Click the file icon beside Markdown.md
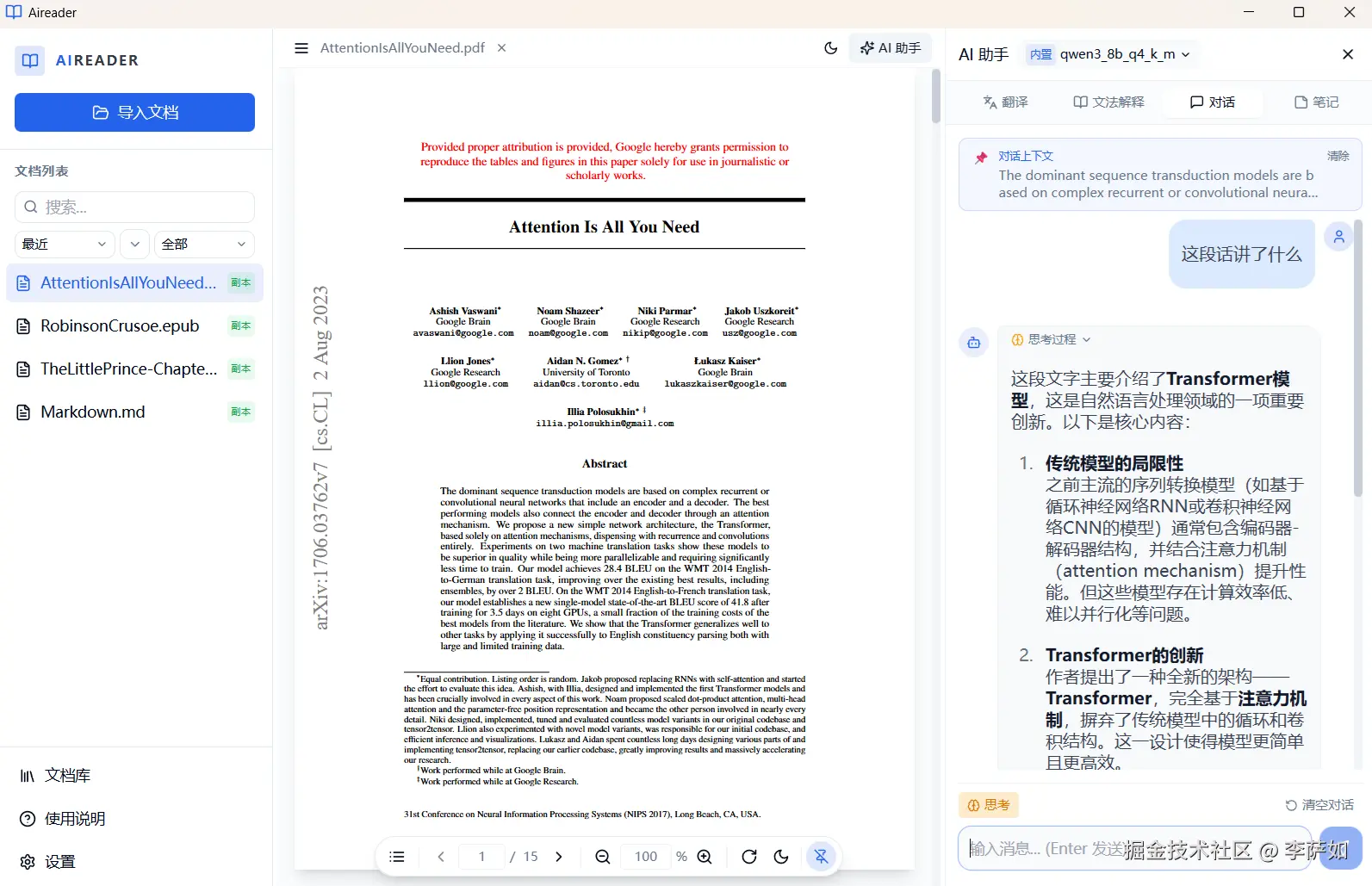1372x886 pixels. (24, 412)
